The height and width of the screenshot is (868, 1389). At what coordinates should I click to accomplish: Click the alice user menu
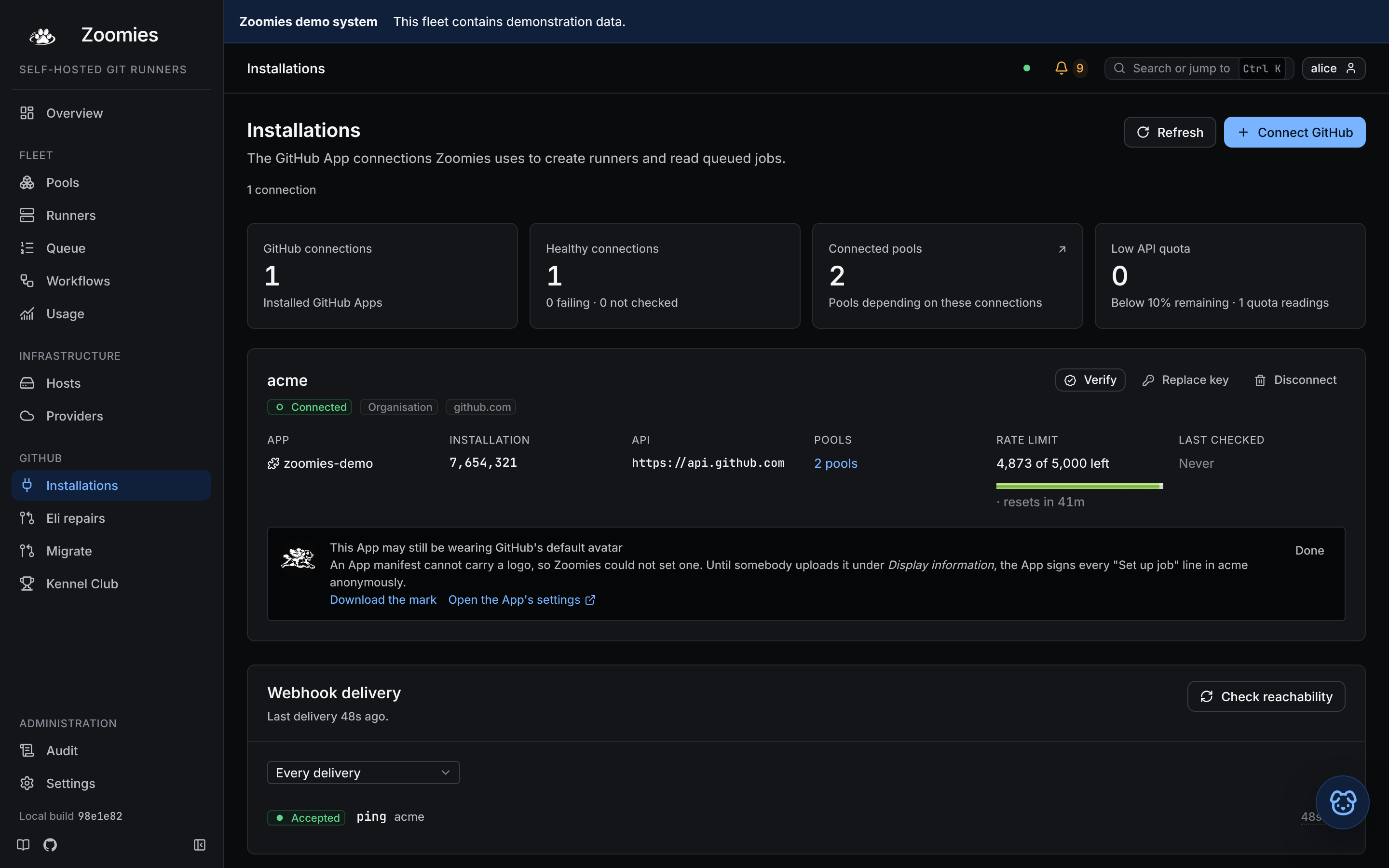tap(1333, 68)
